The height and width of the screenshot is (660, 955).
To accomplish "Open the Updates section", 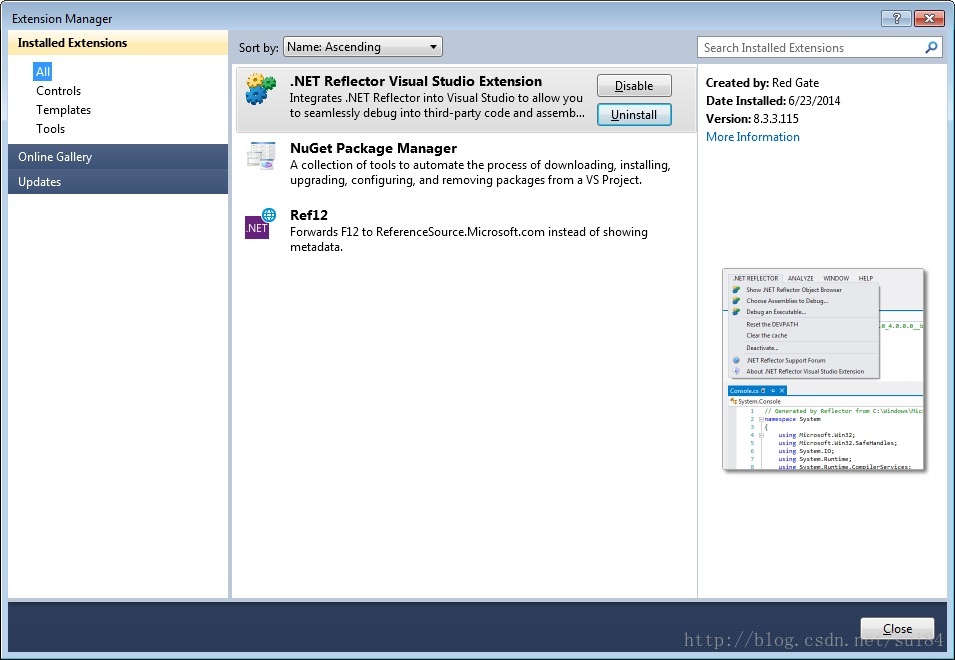I will click(x=118, y=181).
